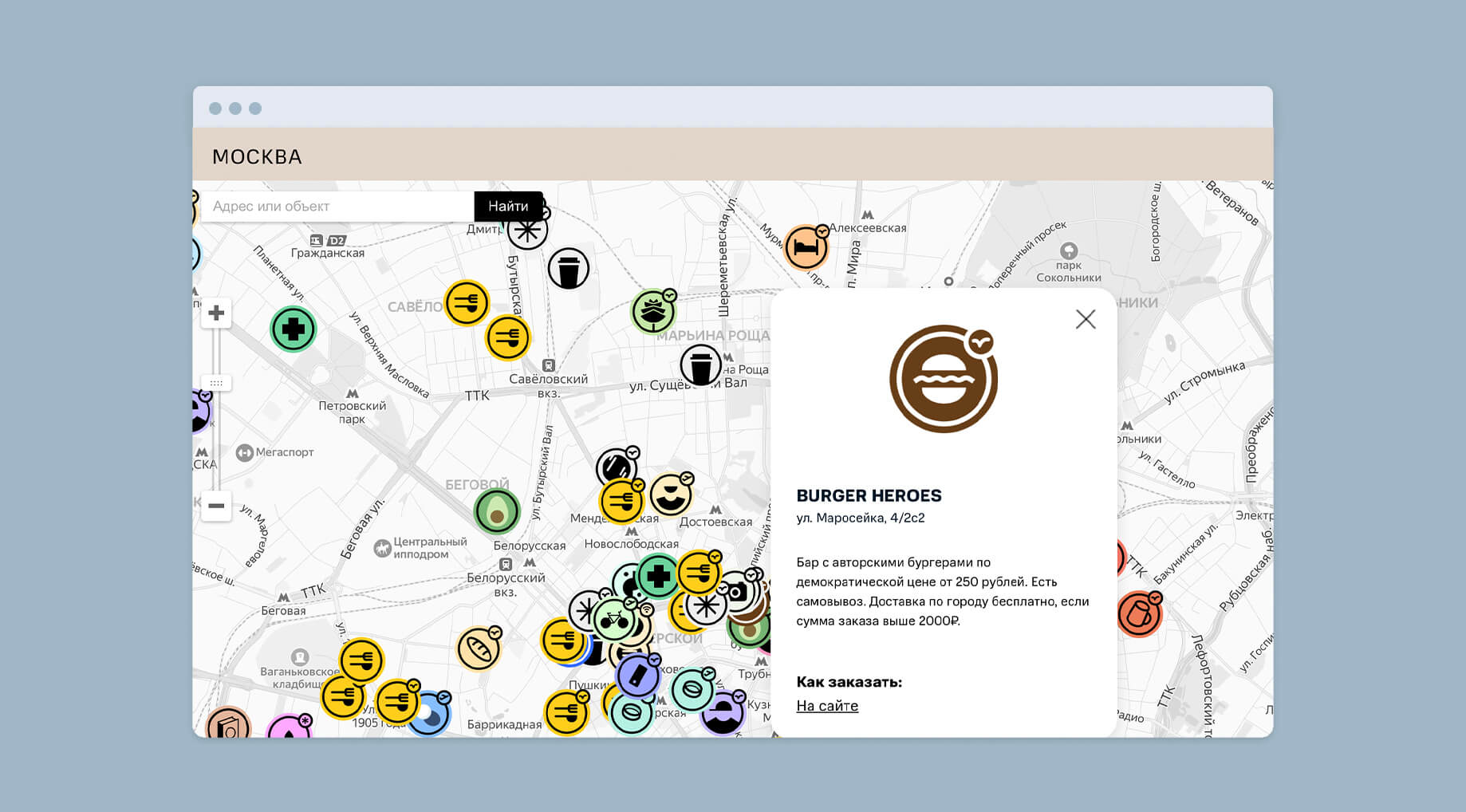This screenshot has width=1466, height=812.
Task: Click the ул. Маросейка, 4/2с2 address
Action: coord(861,518)
